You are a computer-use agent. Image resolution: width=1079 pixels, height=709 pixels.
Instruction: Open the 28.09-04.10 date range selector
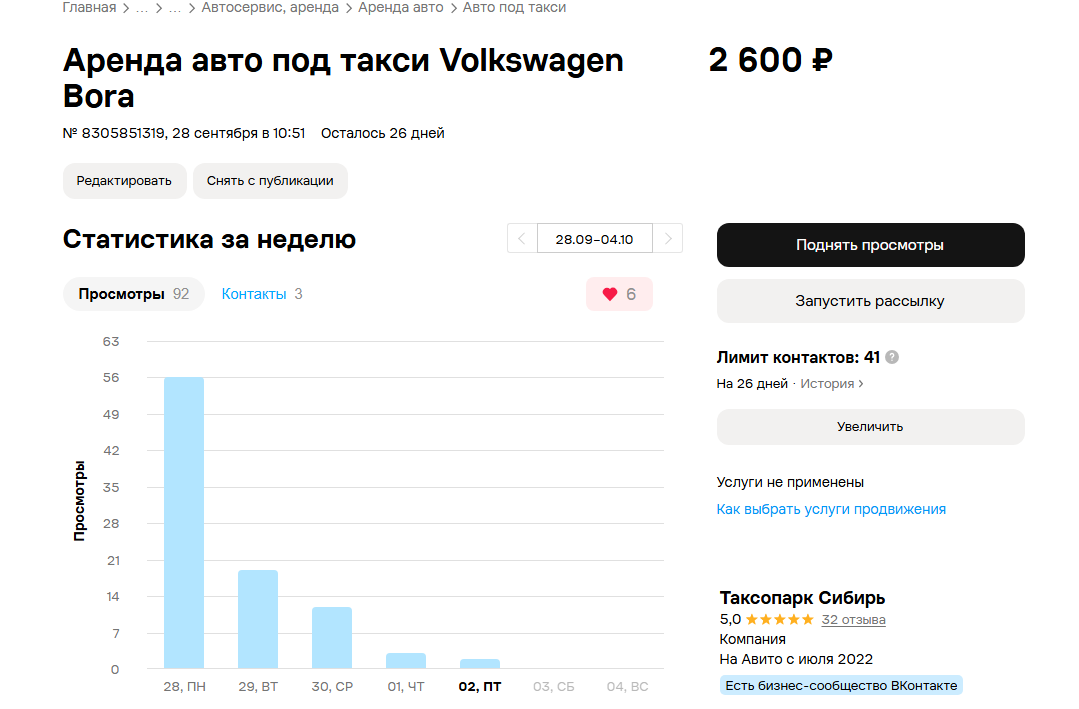point(595,239)
